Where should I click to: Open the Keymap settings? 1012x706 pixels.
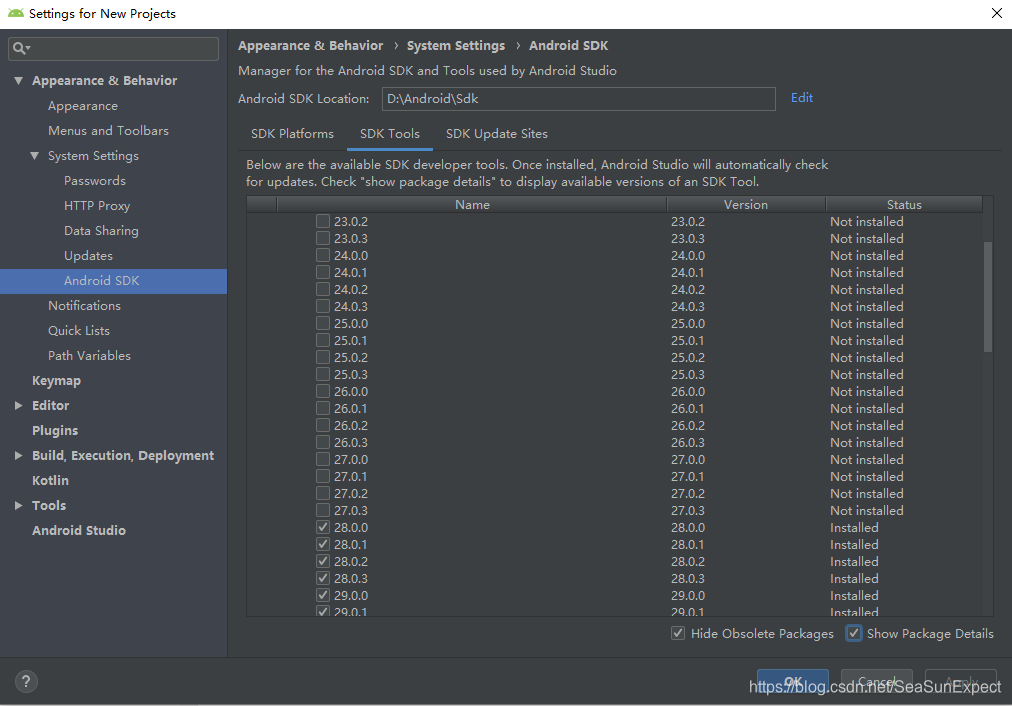coord(56,381)
